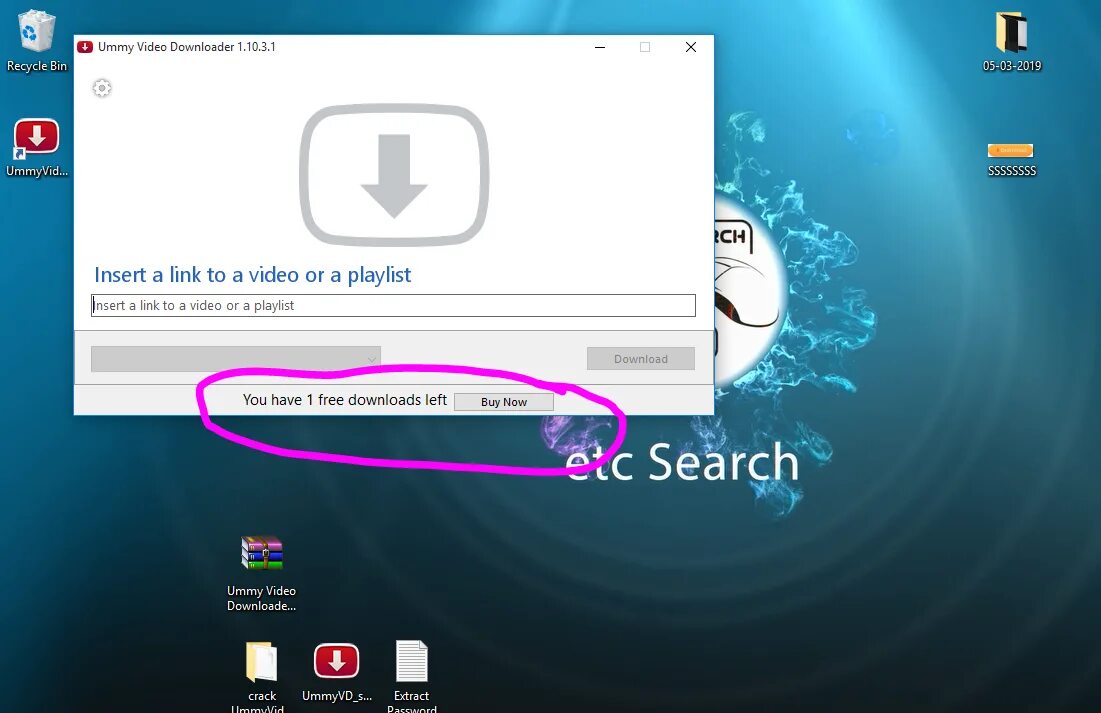Click the video link input field

[x=393, y=306]
